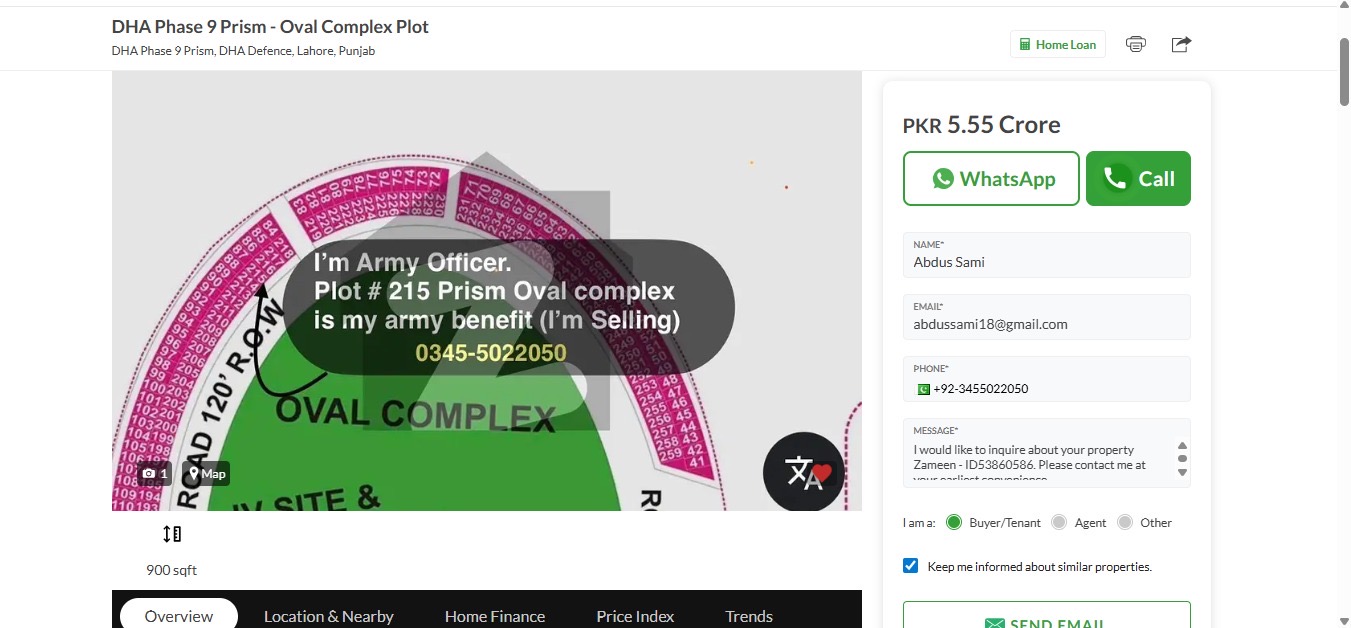Open the Home Finance tab
Viewport: 1351px width, 628px height.
click(x=495, y=616)
